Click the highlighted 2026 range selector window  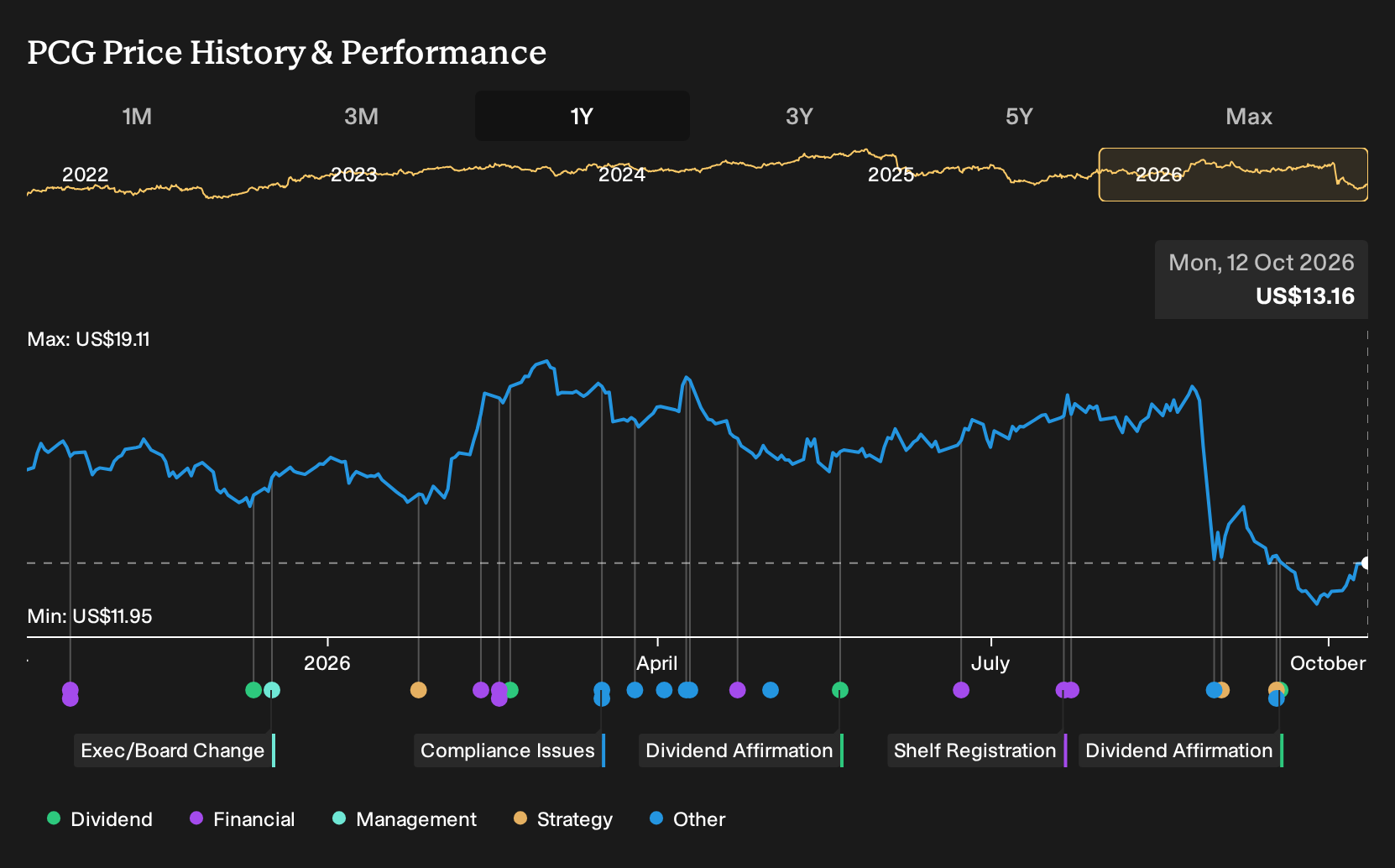[1233, 175]
